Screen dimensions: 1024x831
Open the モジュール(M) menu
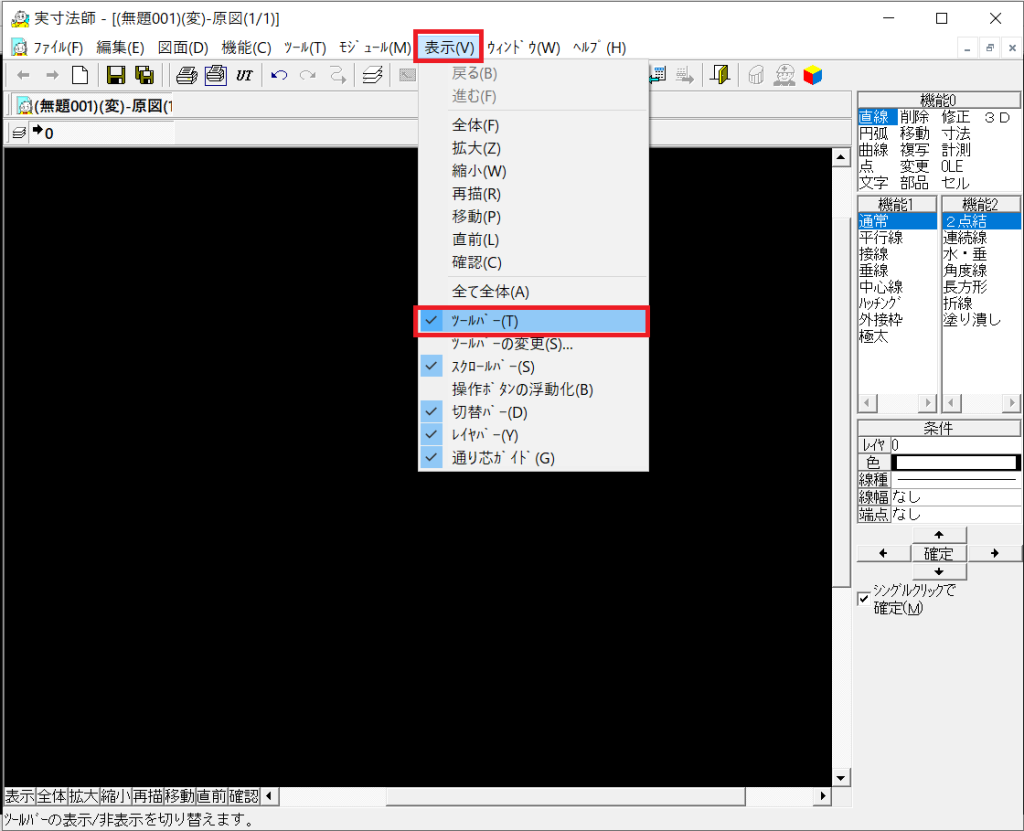(x=375, y=48)
